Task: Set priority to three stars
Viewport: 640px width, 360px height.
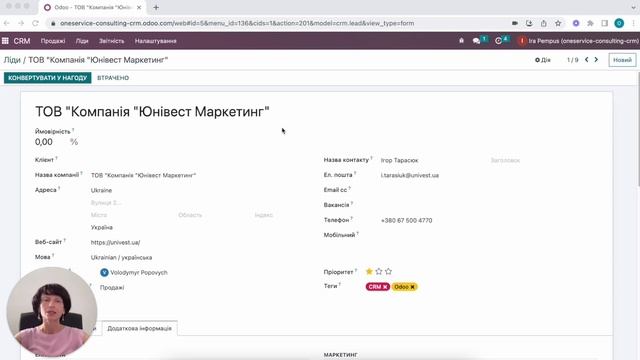Action: click(388, 271)
